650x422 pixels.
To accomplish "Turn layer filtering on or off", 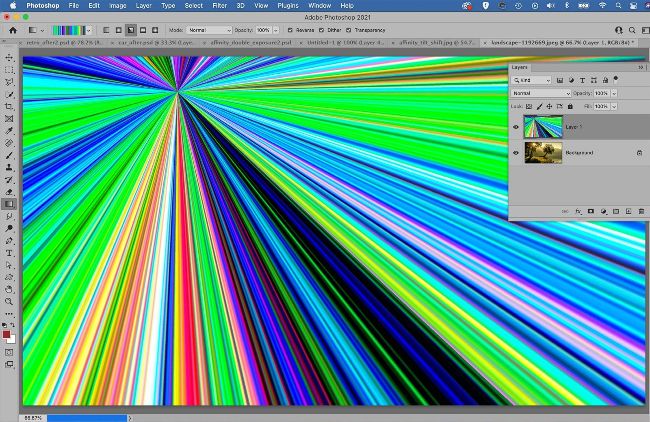I will coord(616,79).
